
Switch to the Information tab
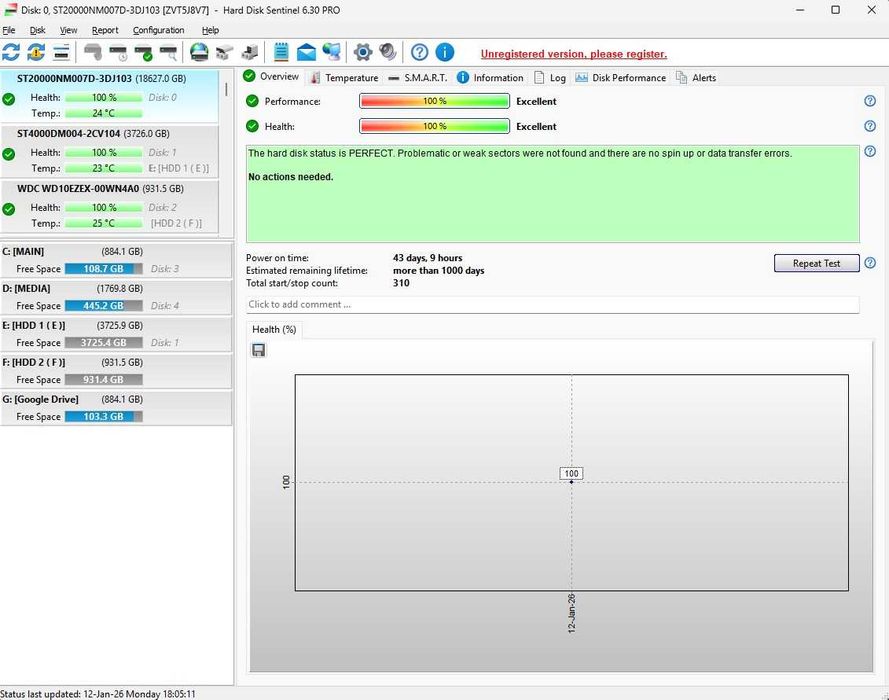pyautogui.click(x=490, y=78)
